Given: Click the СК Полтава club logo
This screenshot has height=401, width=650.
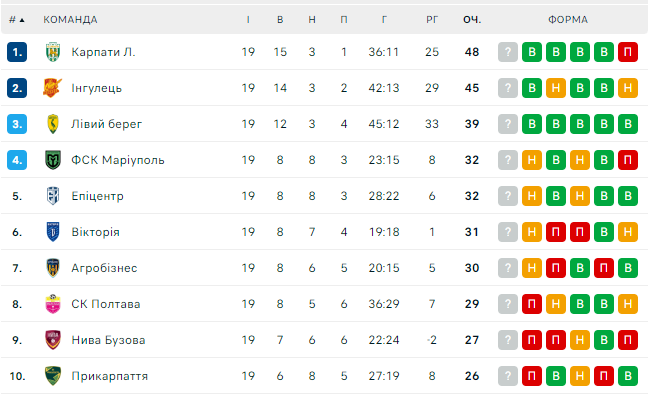Looking at the screenshot, I should tap(53, 304).
